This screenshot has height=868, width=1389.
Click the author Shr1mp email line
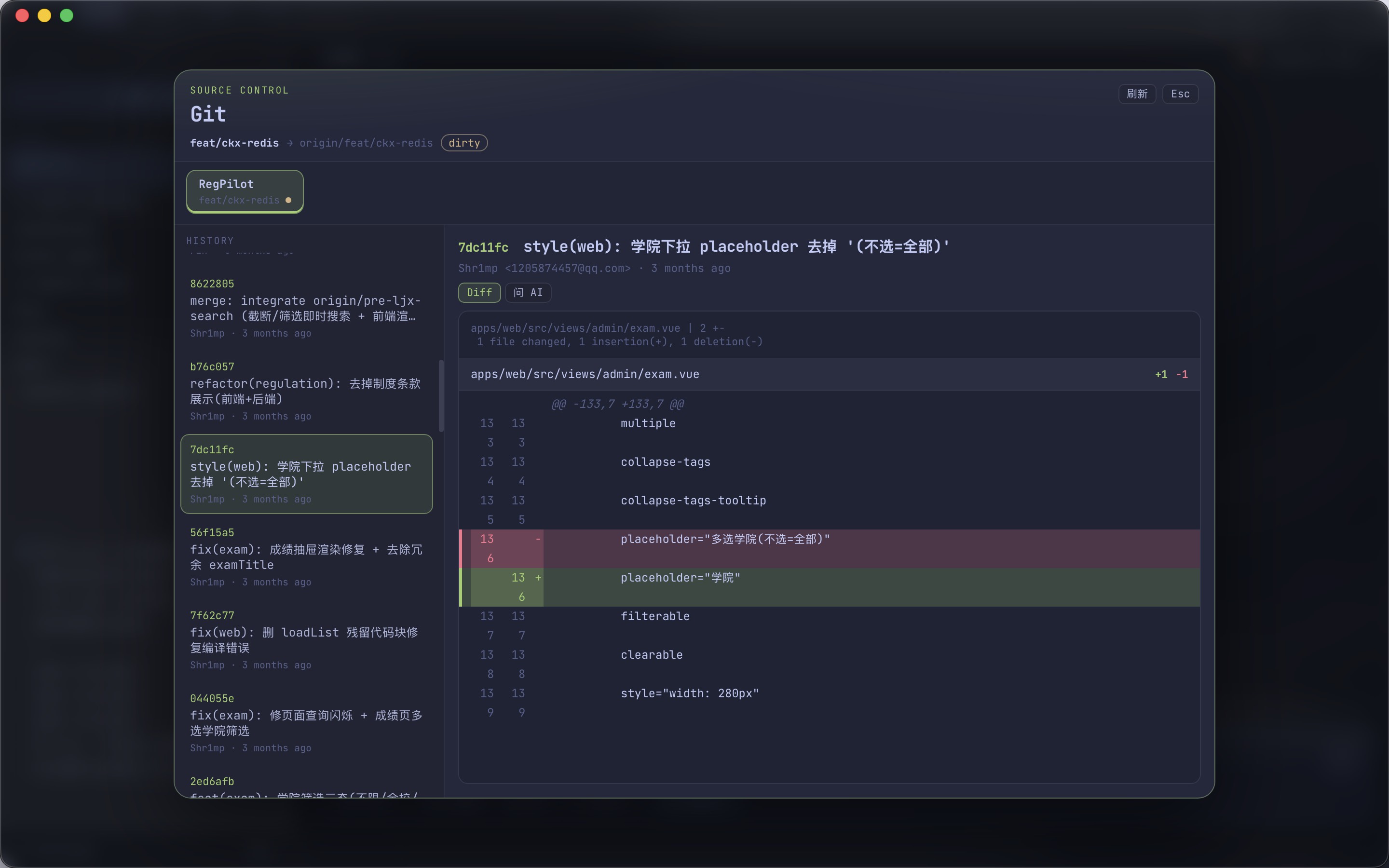pos(594,268)
